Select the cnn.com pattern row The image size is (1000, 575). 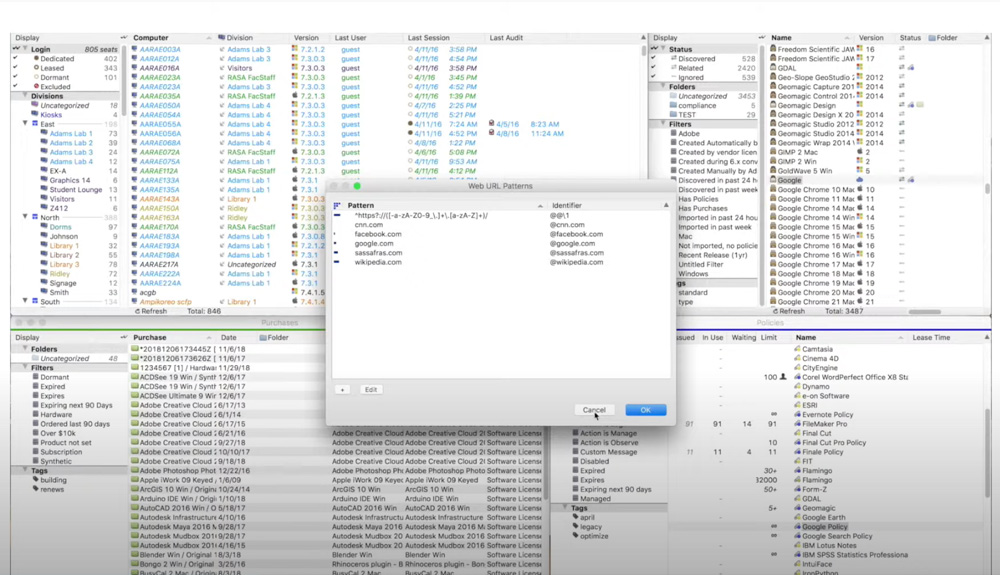point(501,224)
